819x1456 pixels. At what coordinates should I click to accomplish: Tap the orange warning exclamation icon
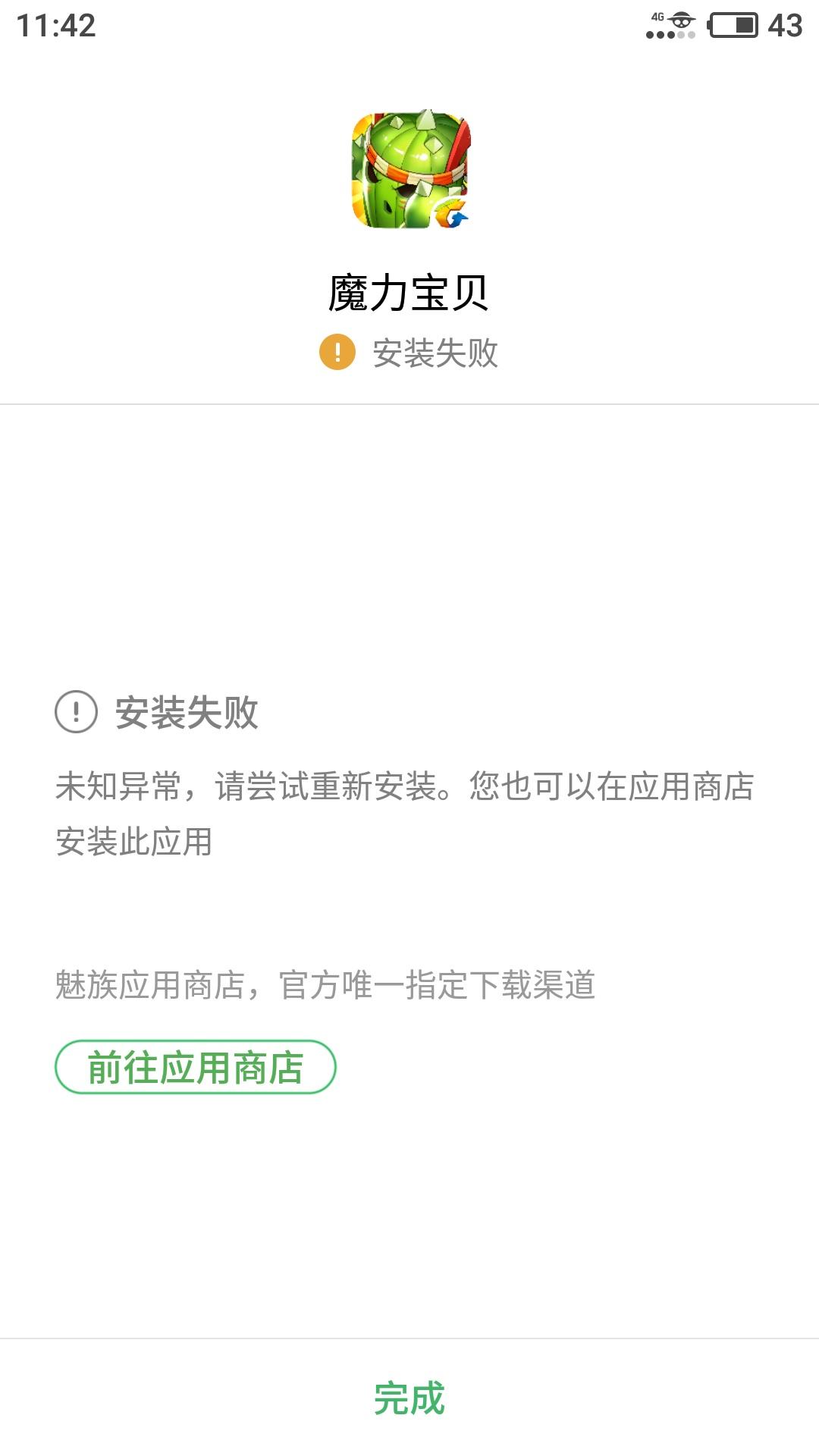coord(337,353)
